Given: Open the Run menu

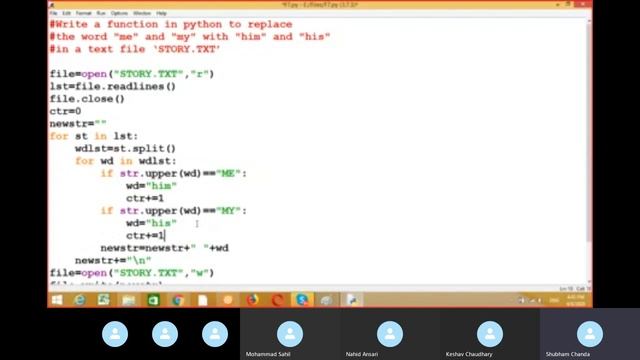Looking at the screenshot, I should (101, 13).
